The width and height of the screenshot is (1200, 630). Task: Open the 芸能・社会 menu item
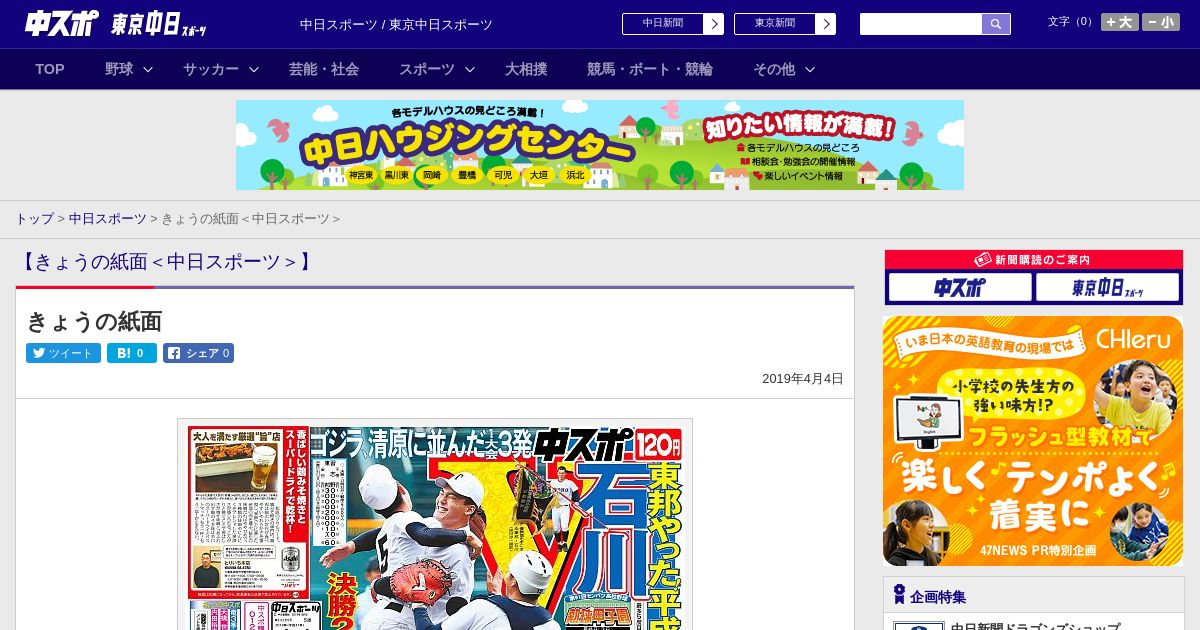click(x=324, y=69)
